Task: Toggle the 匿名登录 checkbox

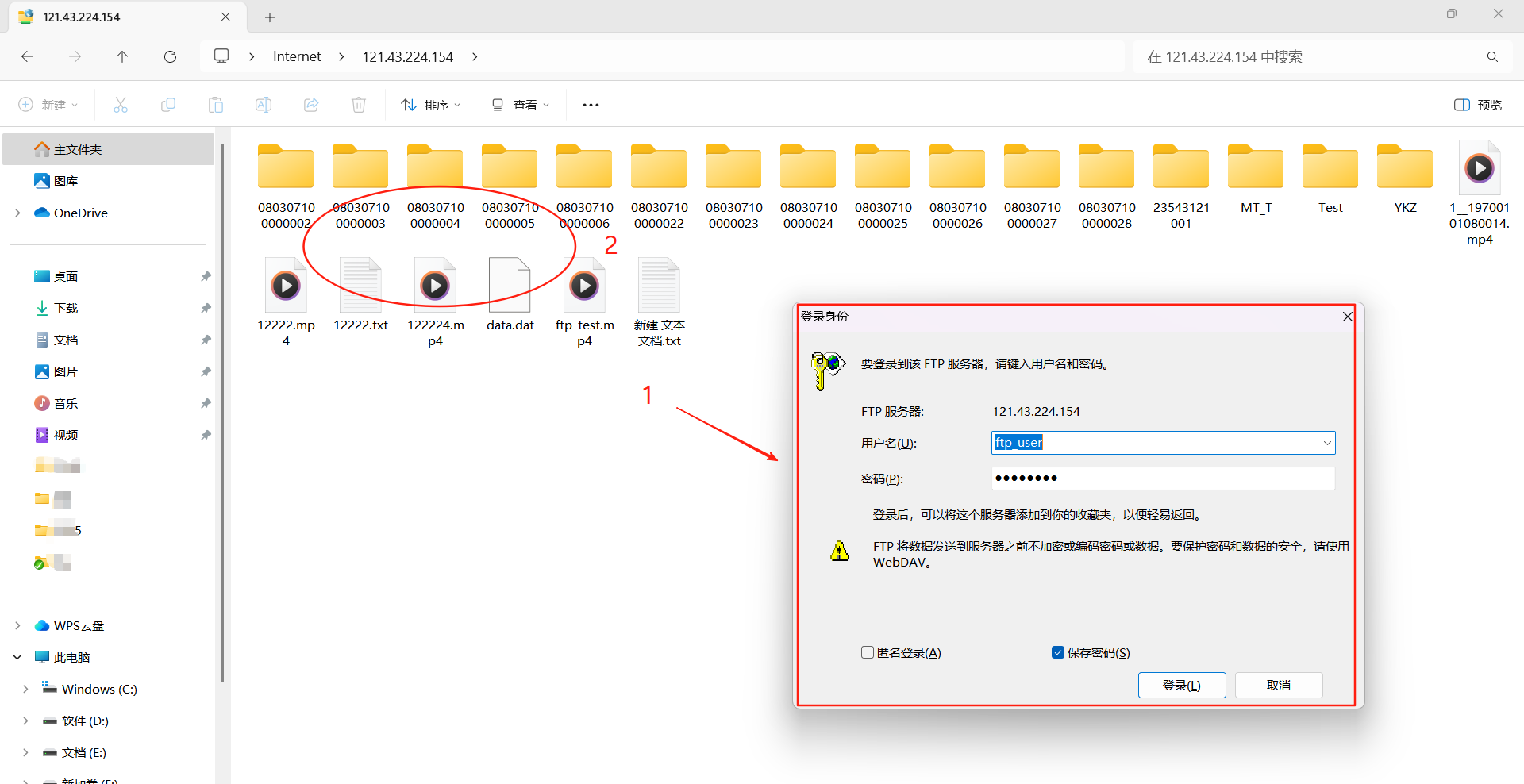Action: pyautogui.click(x=868, y=652)
